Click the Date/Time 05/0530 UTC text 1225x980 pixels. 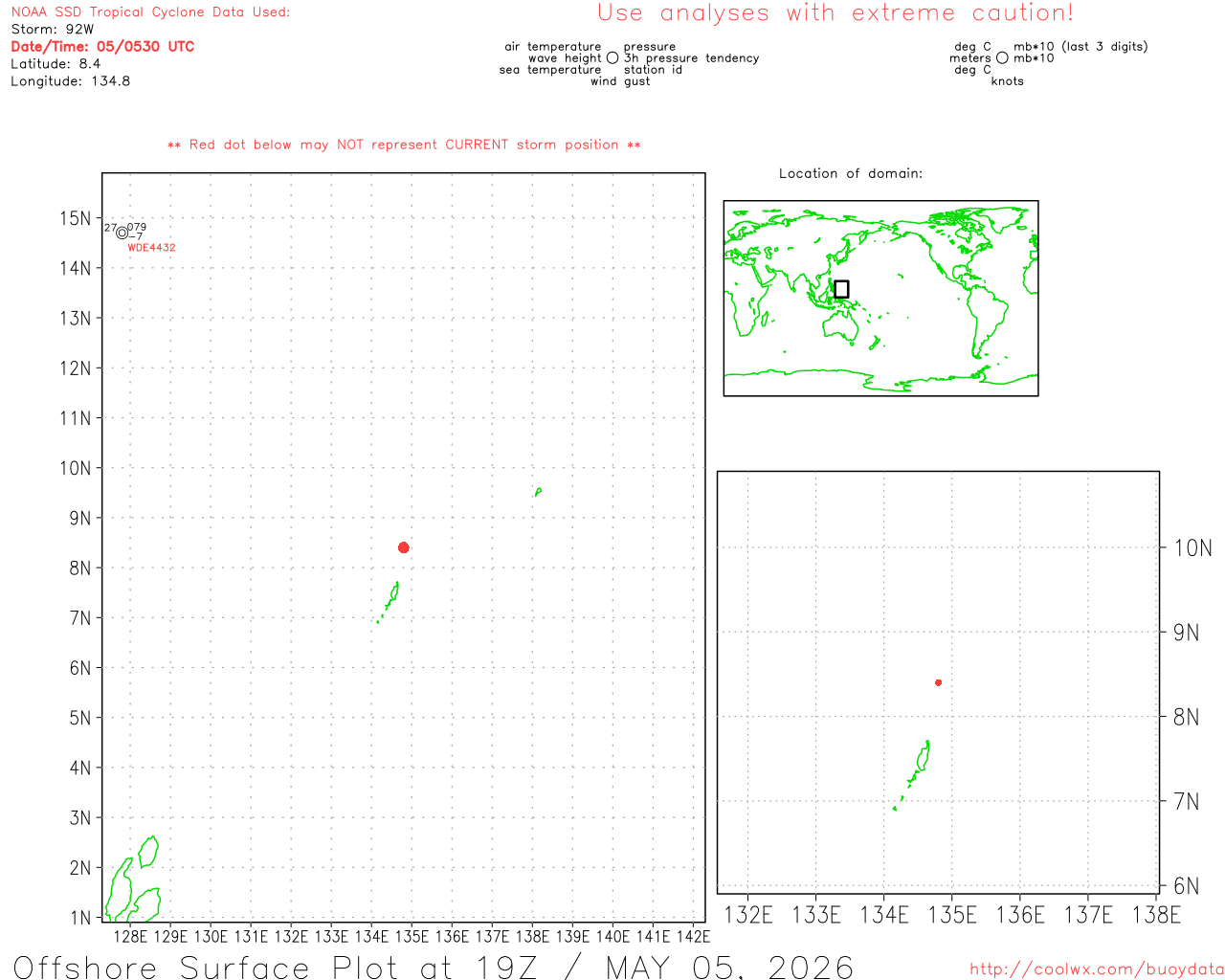click(x=102, y=46)
